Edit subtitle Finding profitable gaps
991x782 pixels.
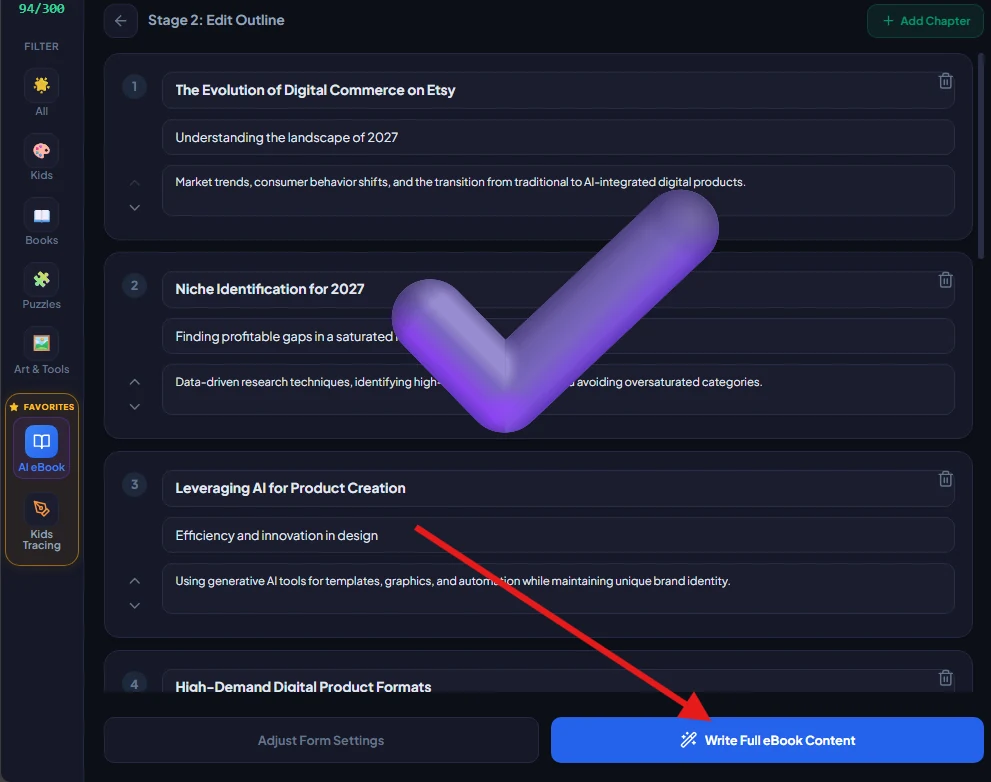coord(558,336)
